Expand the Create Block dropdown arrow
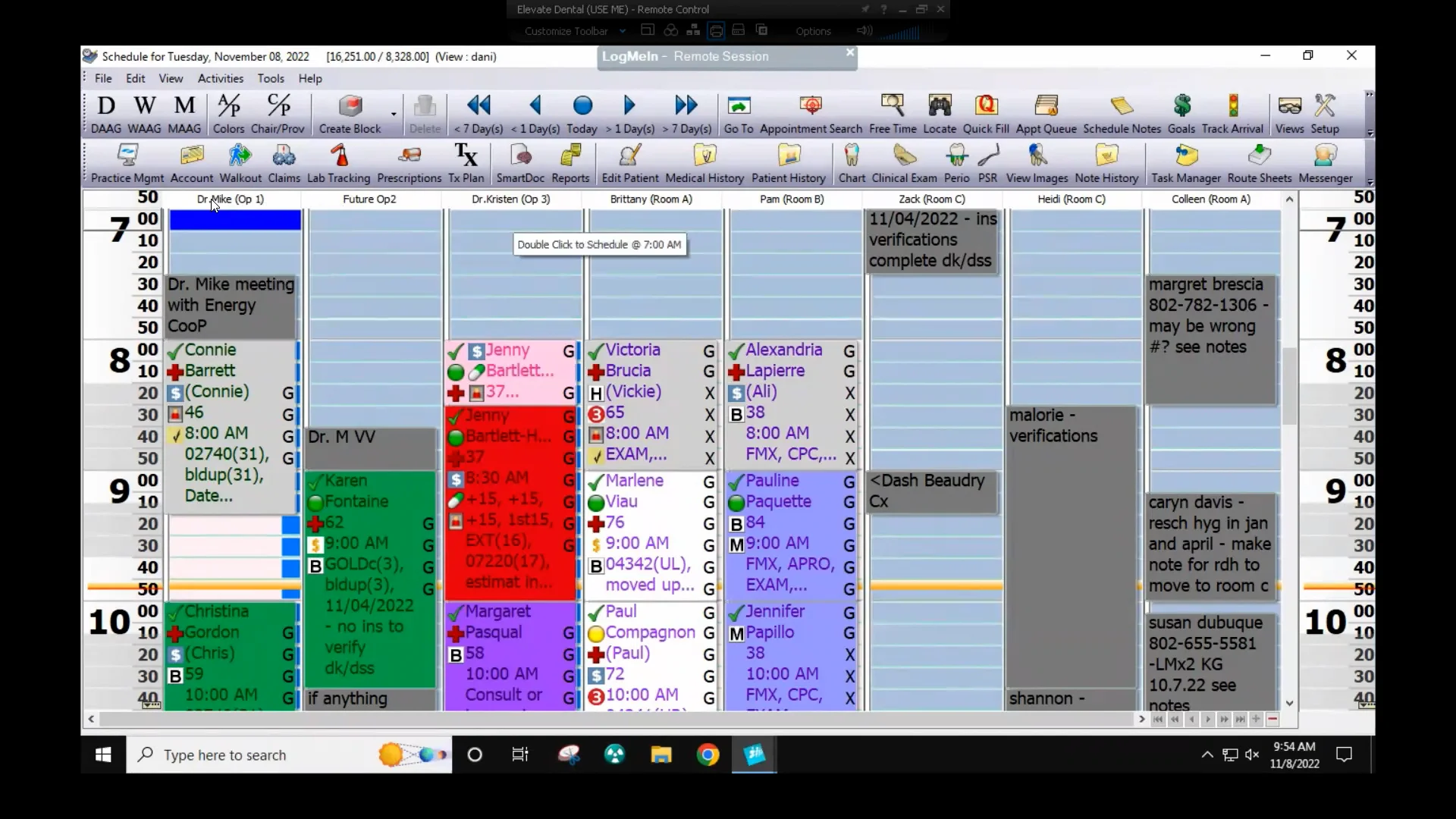1456x819 pixels. 394,115
